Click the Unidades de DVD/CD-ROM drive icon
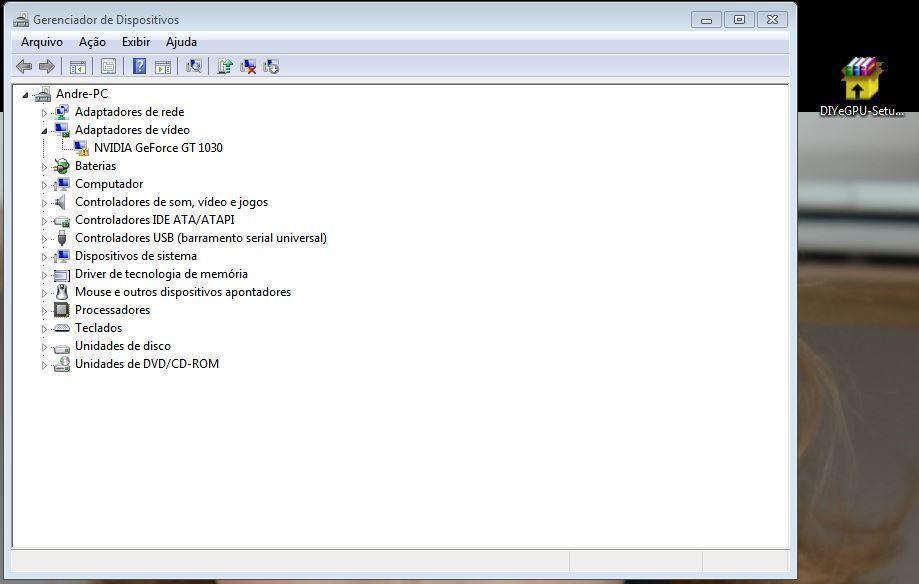The height and width of the screenshot is (584, 919). [x=62, y=364]
